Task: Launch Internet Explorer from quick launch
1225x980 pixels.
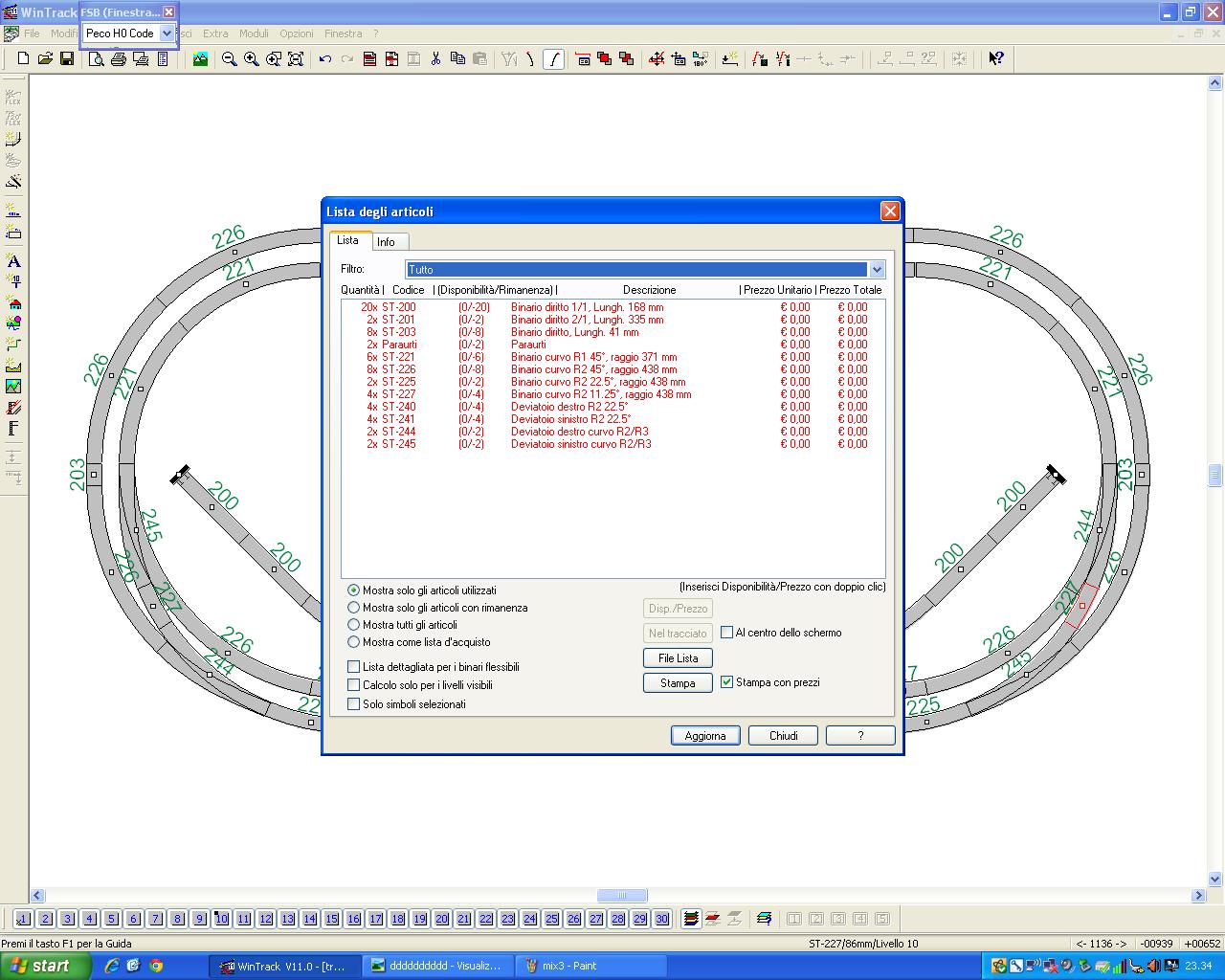Action: click(x=112, y=966)
